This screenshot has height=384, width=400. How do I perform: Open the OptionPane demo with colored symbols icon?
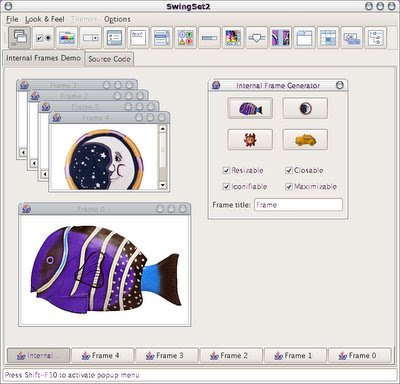pyautogui.click(x=186, y=38)
